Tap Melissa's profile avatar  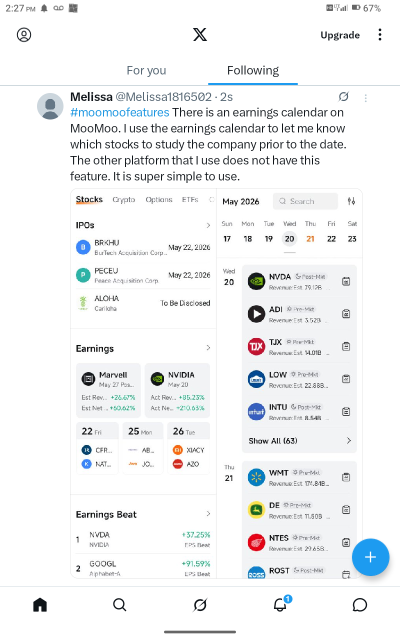(50, 106)
